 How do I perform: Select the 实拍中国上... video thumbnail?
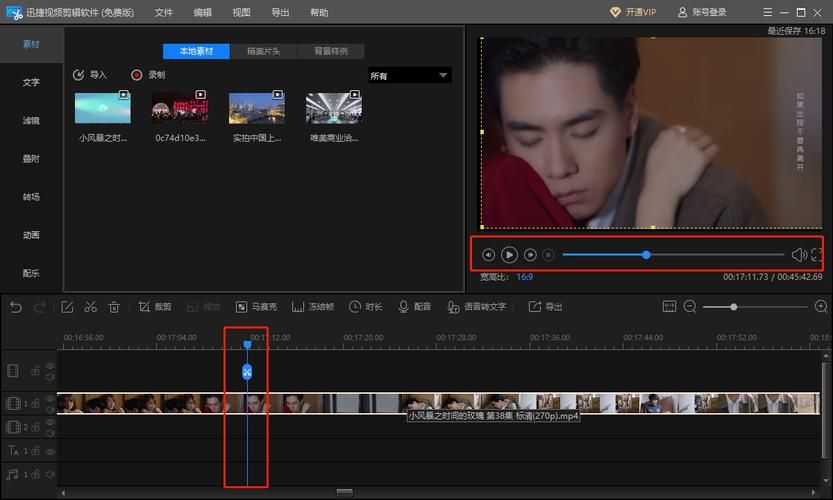pyautogui.click(x=257, y=108)
